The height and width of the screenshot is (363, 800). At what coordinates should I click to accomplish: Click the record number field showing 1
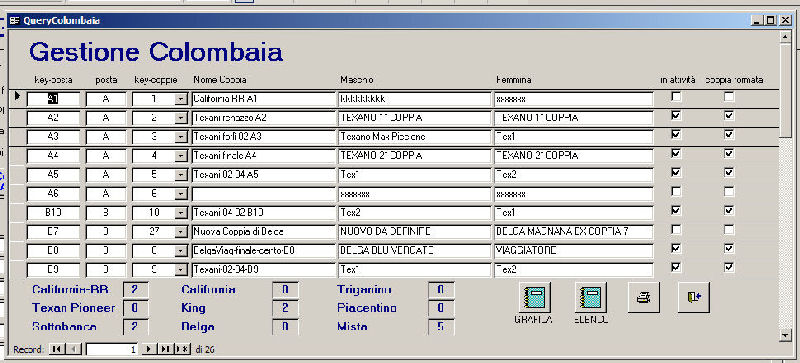click(112, 349)
